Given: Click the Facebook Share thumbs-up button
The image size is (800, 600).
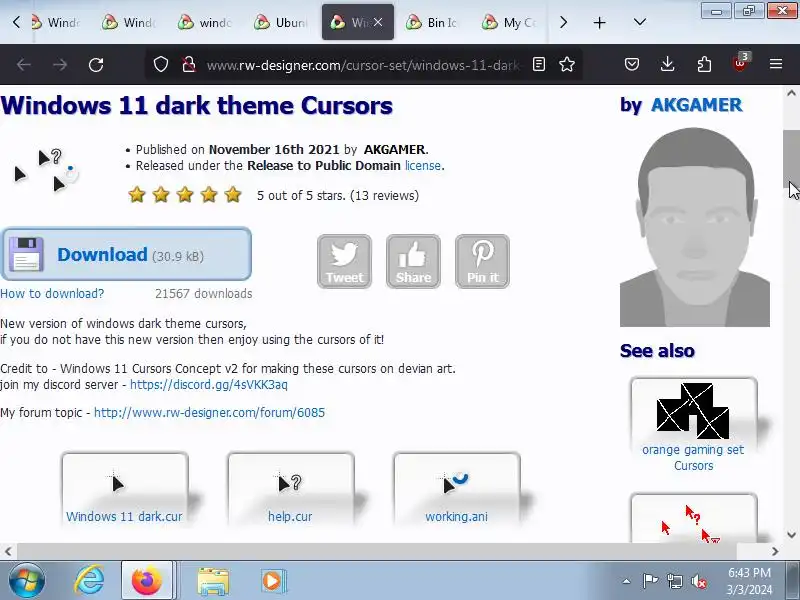Looking at the screenshot, I should (x=413, y=262).
